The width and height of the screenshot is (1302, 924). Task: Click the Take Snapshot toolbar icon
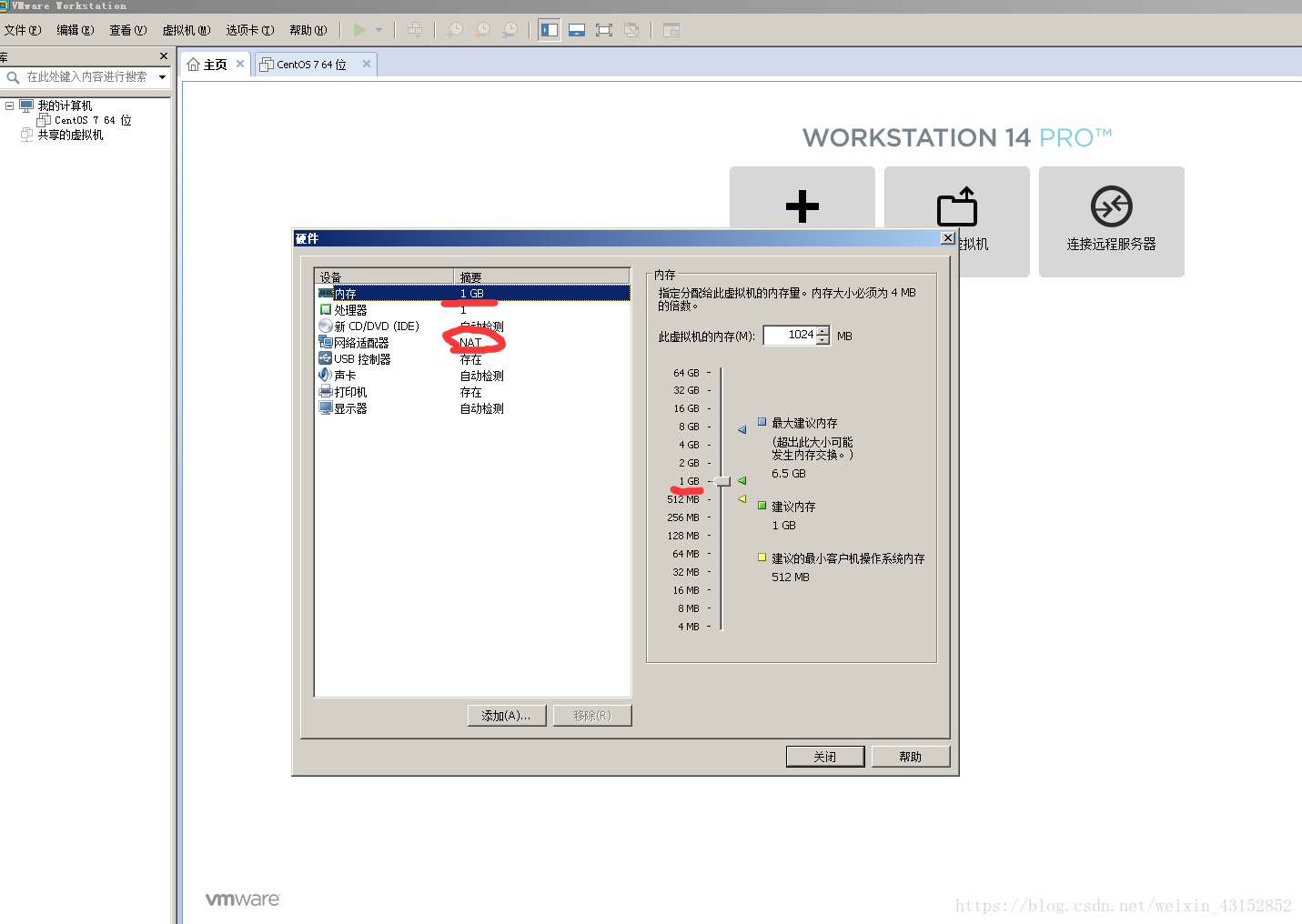tap(456, 30)
